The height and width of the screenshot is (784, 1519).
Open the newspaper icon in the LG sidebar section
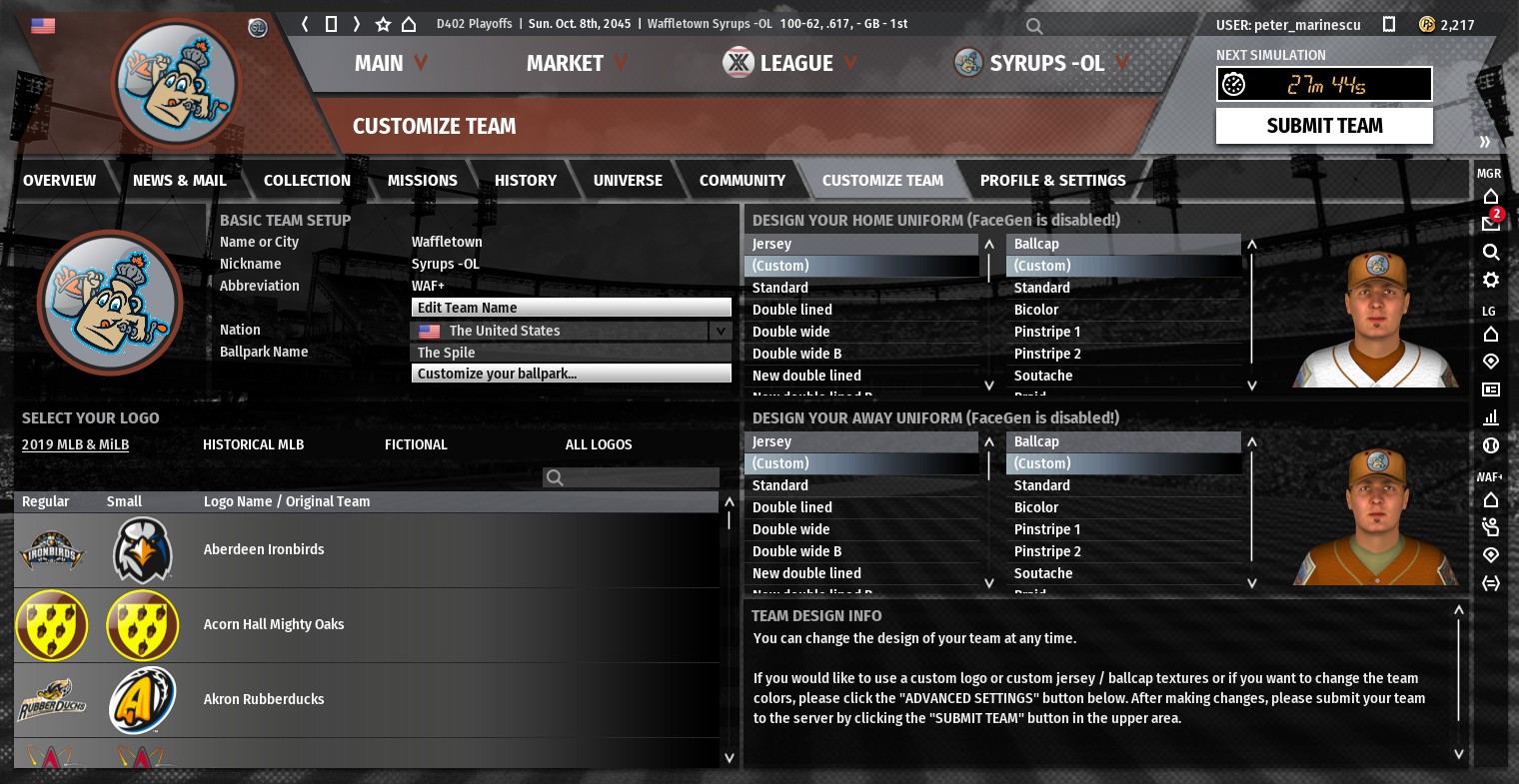[x=1490, y=390]
